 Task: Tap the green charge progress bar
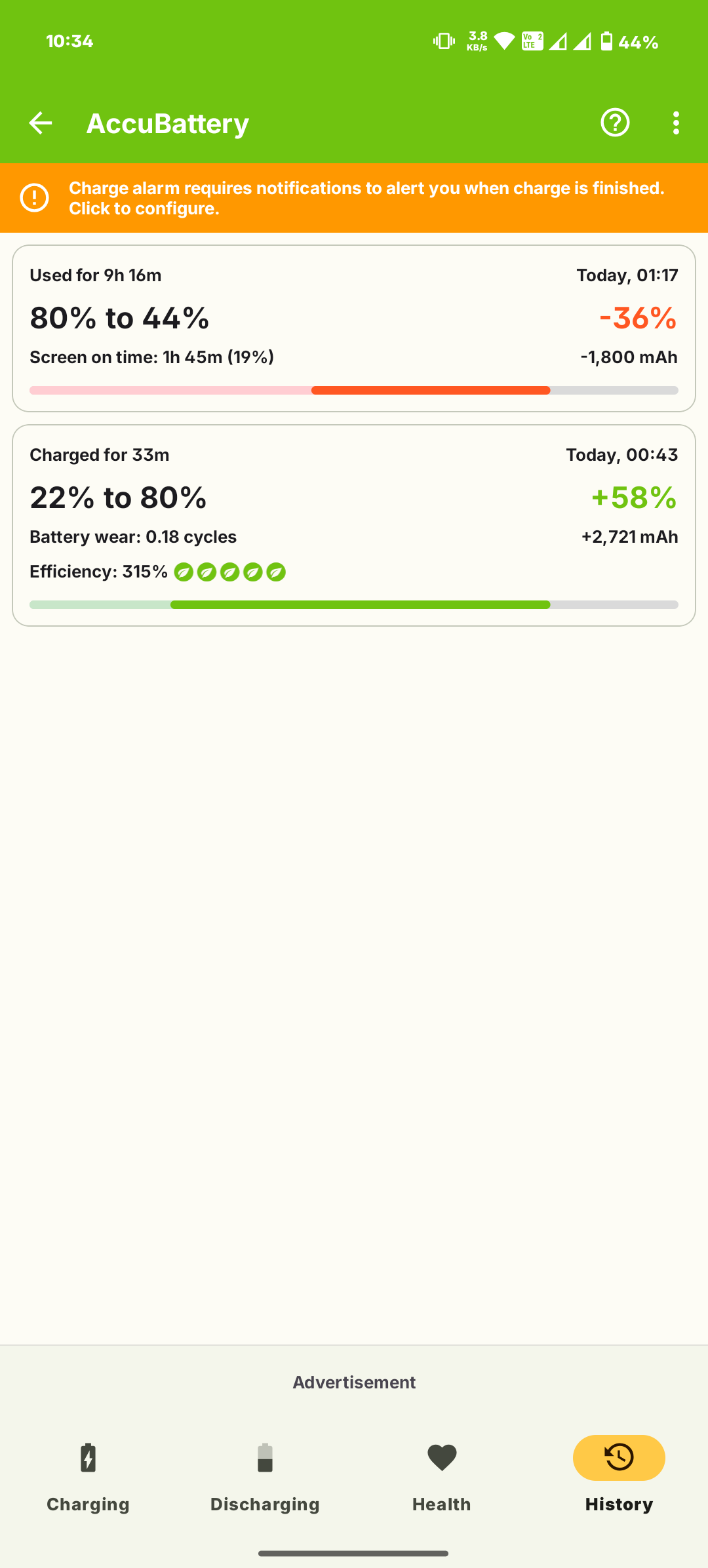(360, 605)
